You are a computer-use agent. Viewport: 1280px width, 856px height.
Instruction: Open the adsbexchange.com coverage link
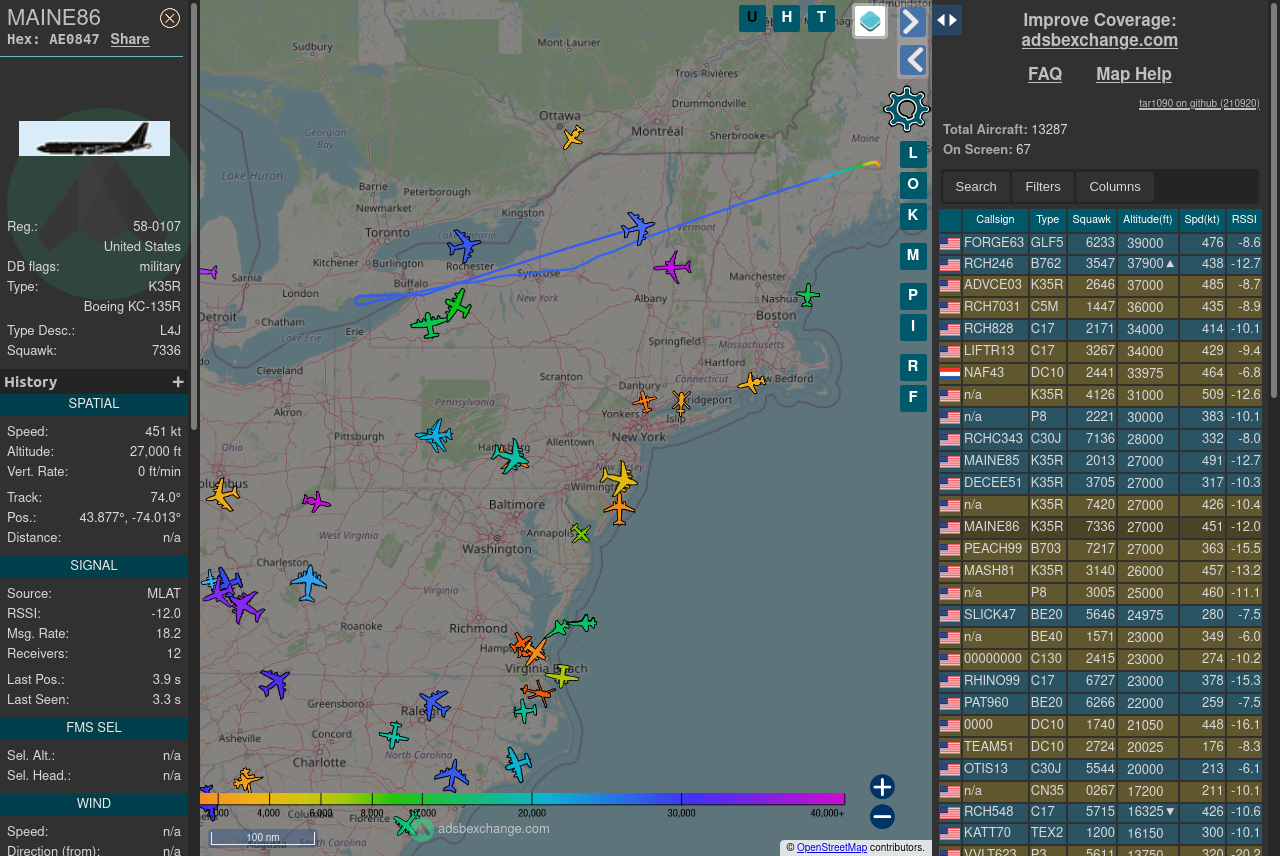coord(1099,40)
